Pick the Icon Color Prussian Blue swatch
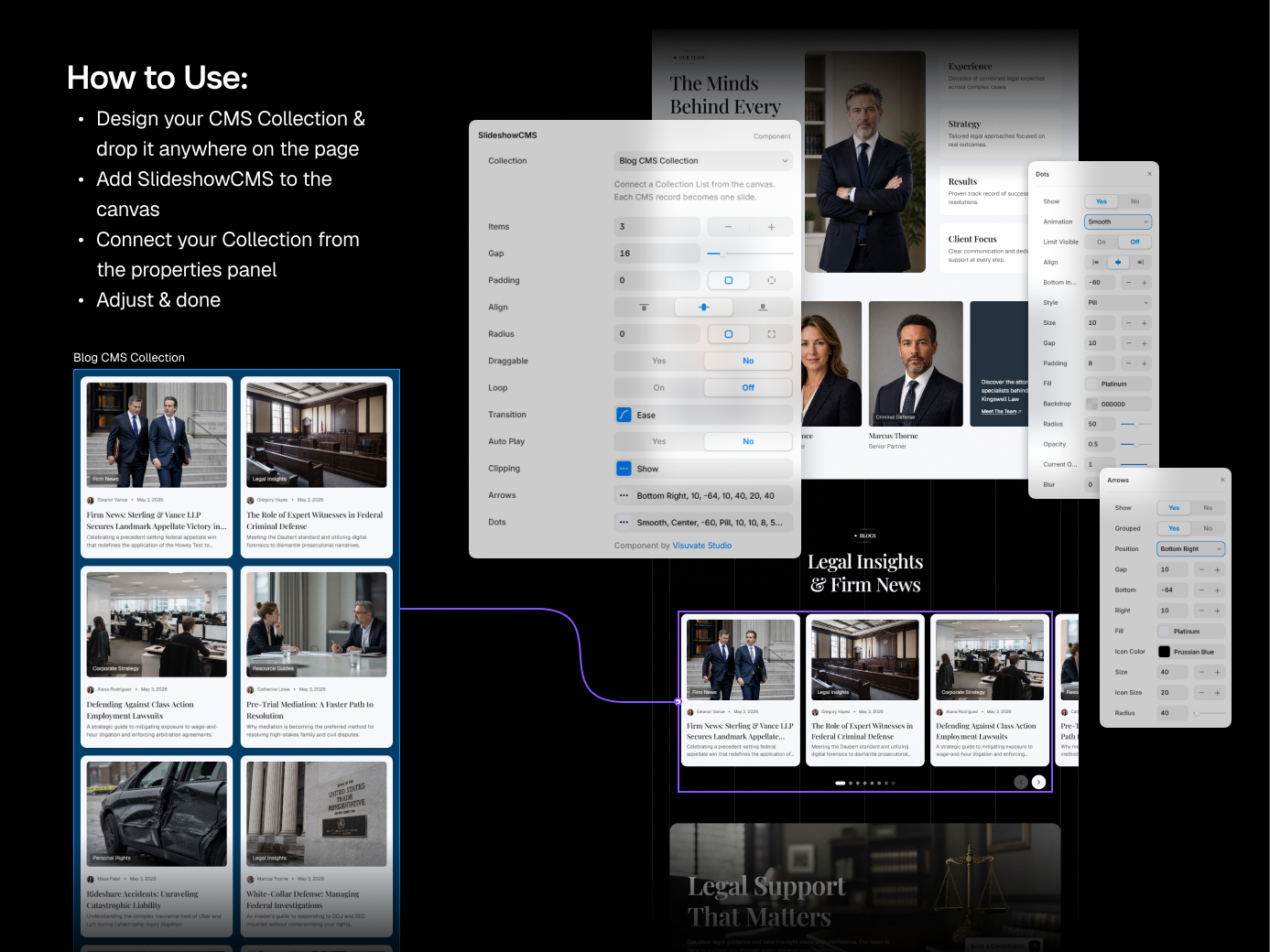This screenshot has width=1270, height=952. pos(1165,652)
